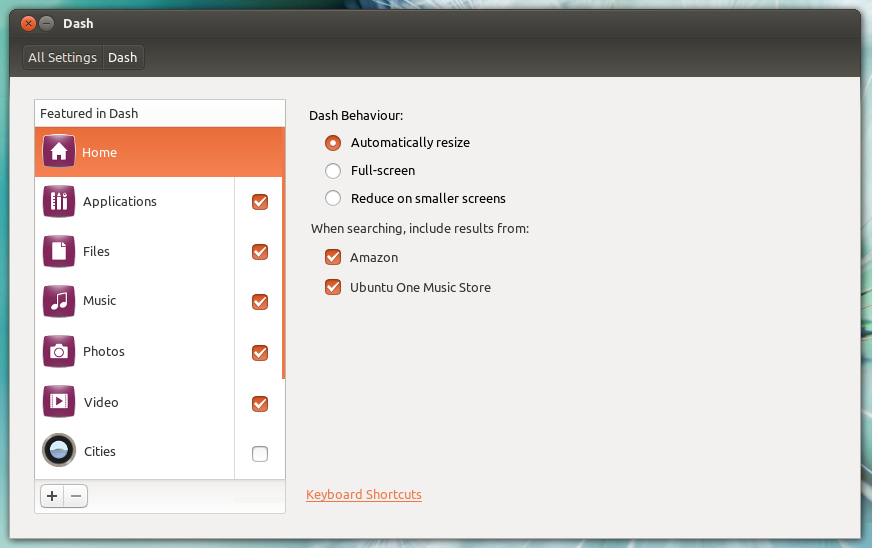The height and width of the screenshot is (548, 872).
Task: Select Full-screen dash behaviour
Action: (333, 170)
